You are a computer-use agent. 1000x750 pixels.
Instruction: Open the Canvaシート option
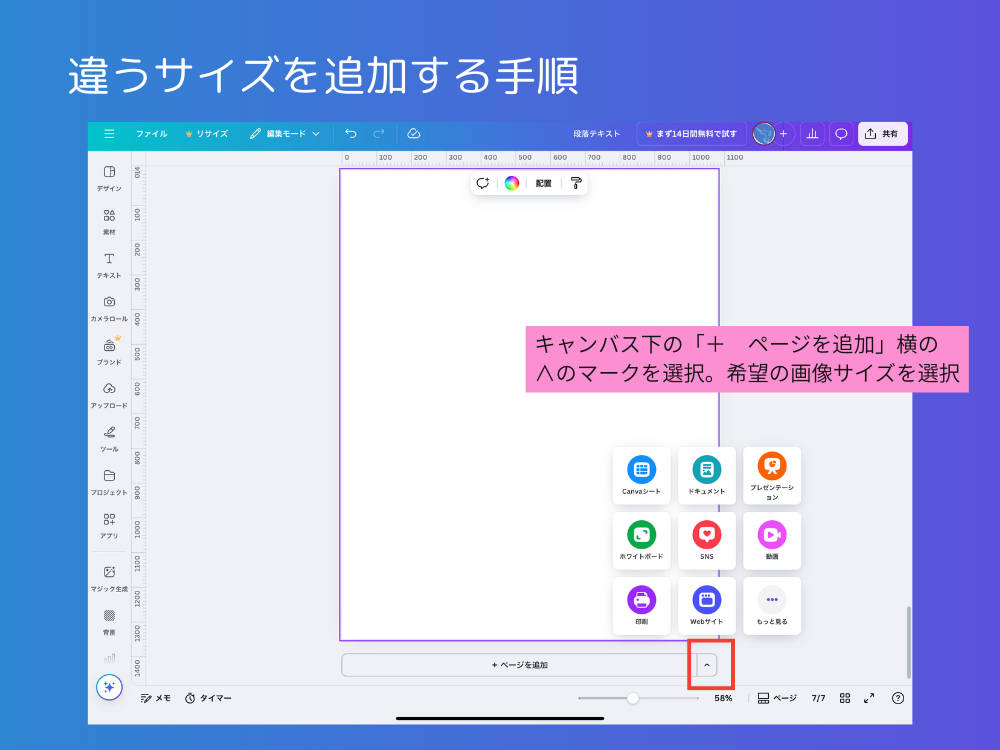point(641,470)
